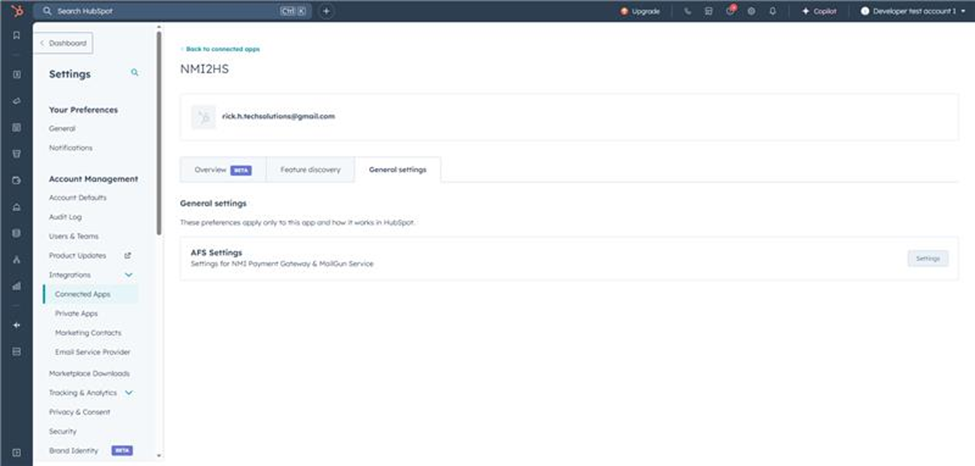Screen dimensions: 975x466
Task: Open the Breeze sparkle icon in rail
Action: pyautogui.click(x=17, y=325)
